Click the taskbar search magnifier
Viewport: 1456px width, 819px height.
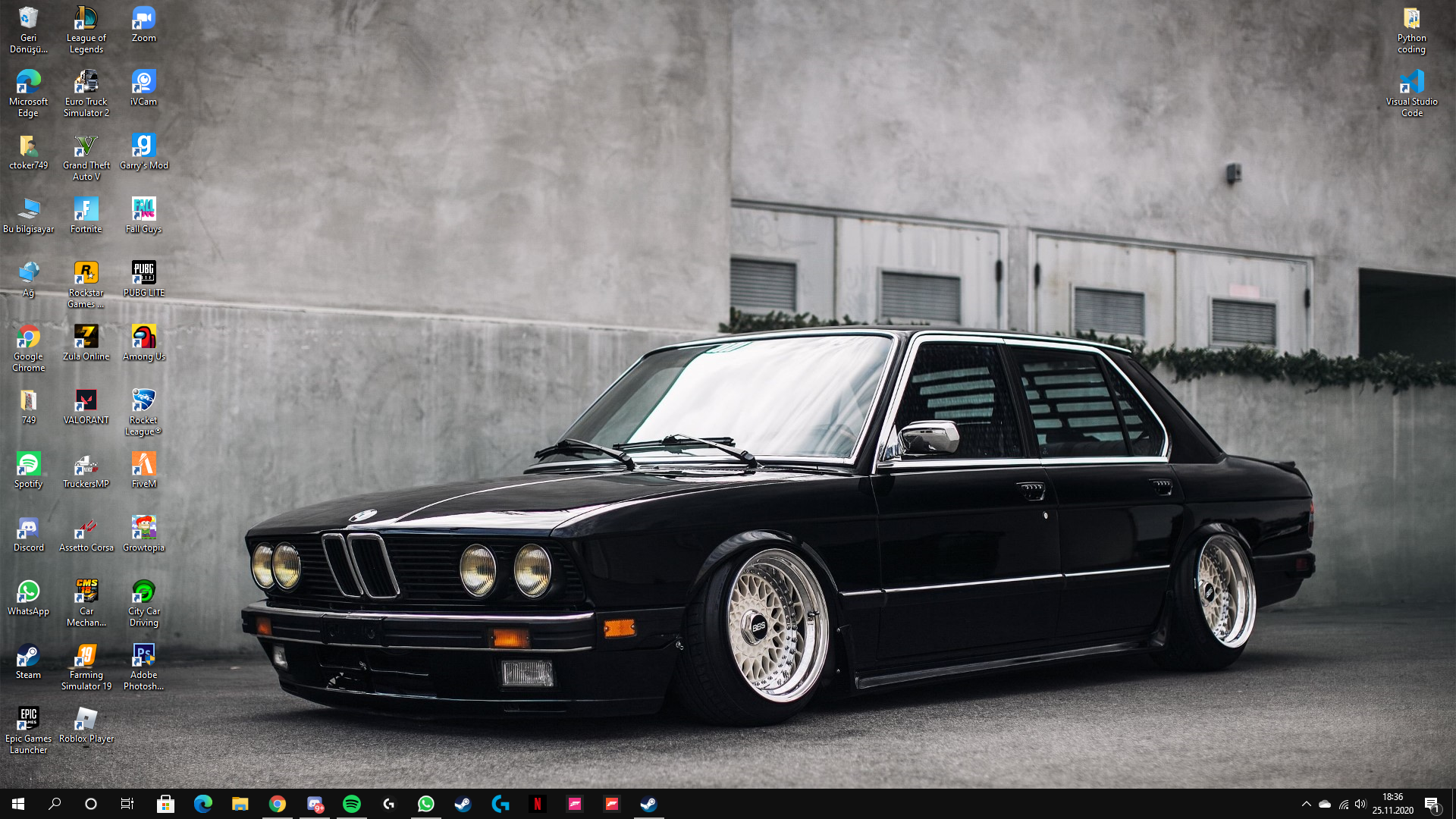pyautogui.click(x=55, y=804)
